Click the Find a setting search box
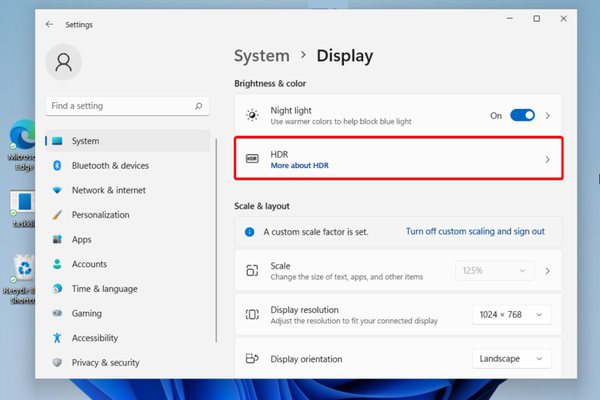The width and height of the screenshot is (600, 400). (x=120, y=105)
